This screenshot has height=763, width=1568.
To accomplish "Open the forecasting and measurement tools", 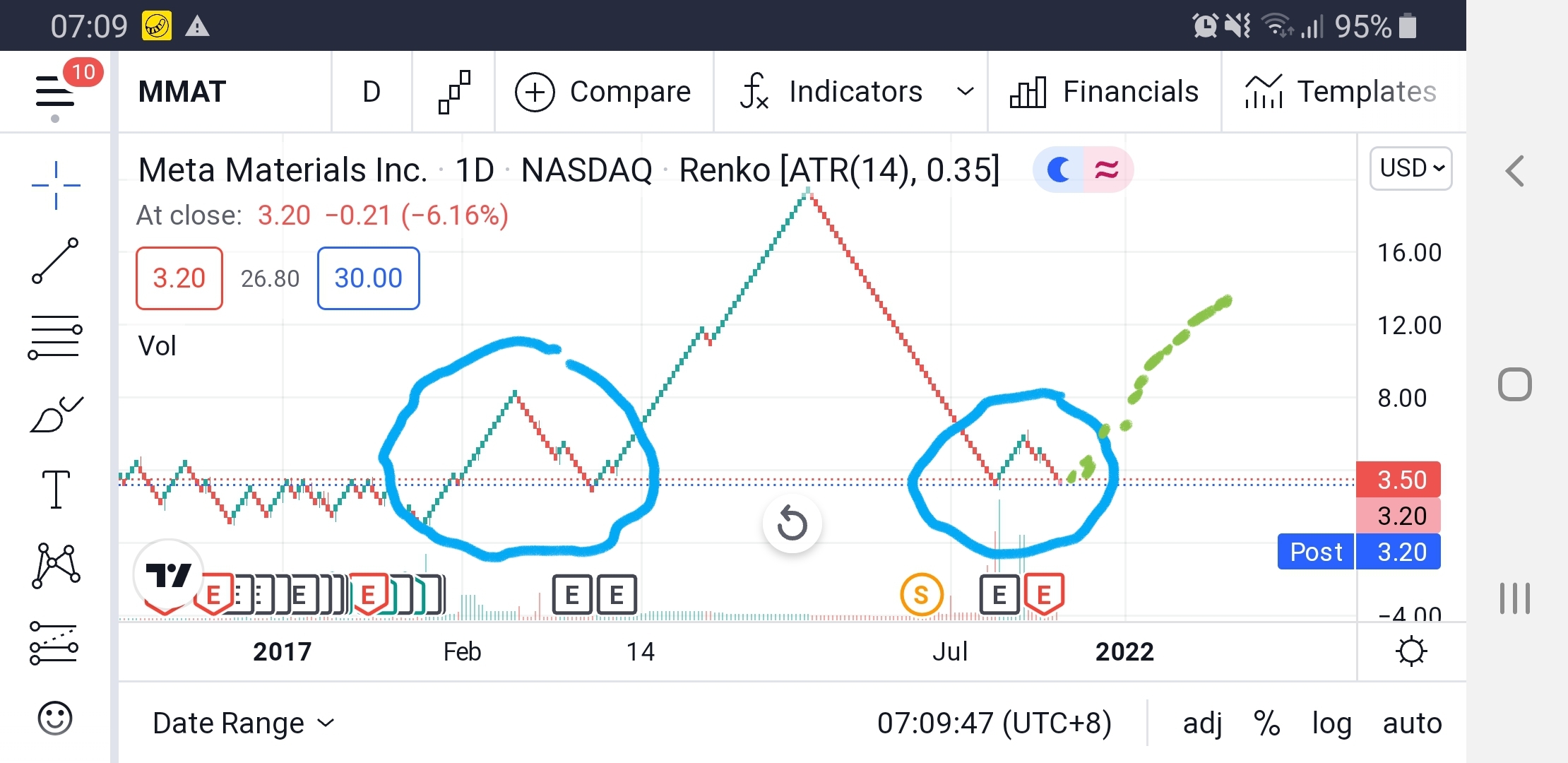I will 54,643.
